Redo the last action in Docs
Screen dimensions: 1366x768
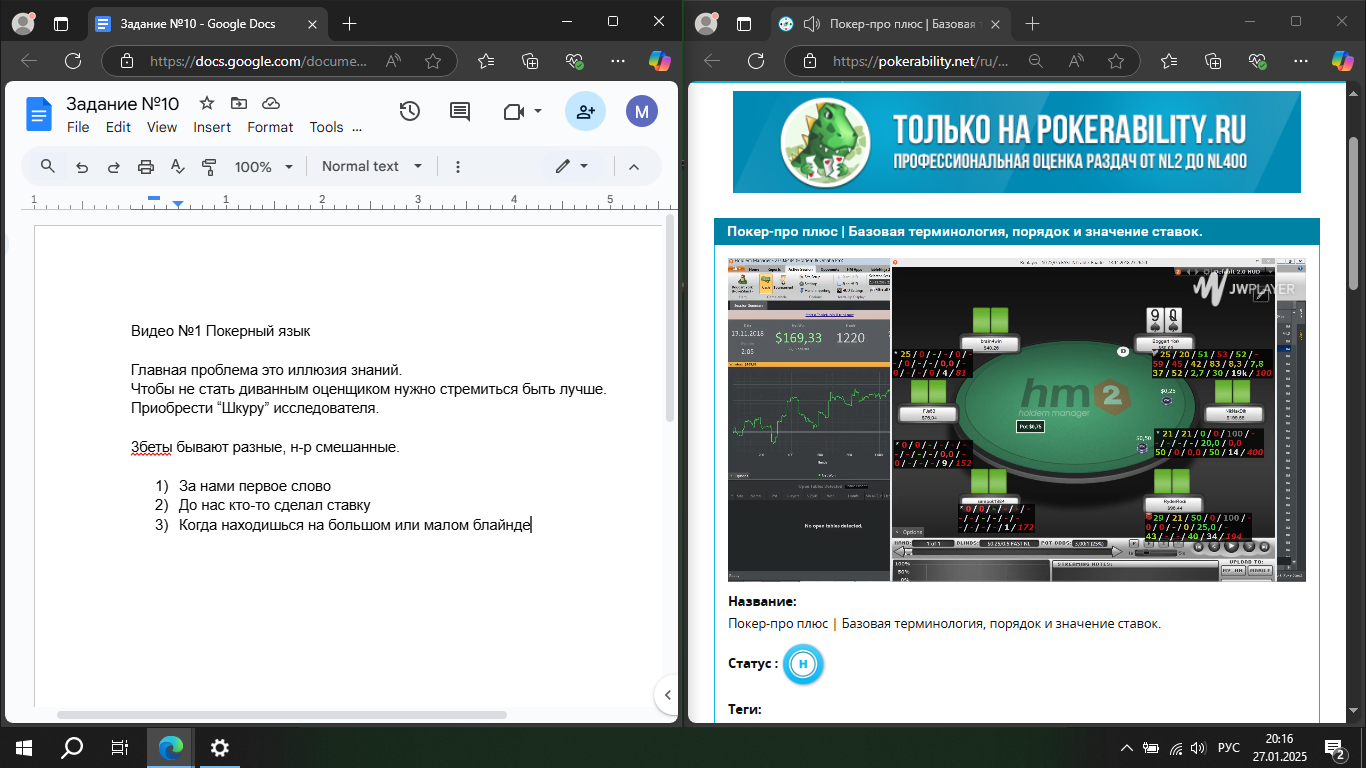click(x=113, y=167)
